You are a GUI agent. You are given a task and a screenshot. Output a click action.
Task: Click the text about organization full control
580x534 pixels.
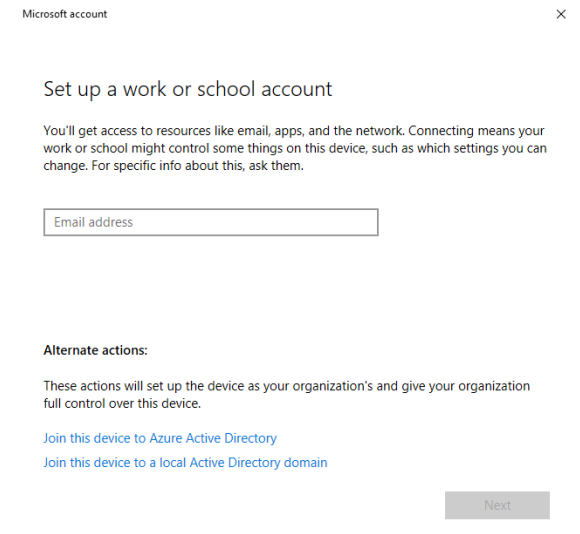[x=287, y=395]
